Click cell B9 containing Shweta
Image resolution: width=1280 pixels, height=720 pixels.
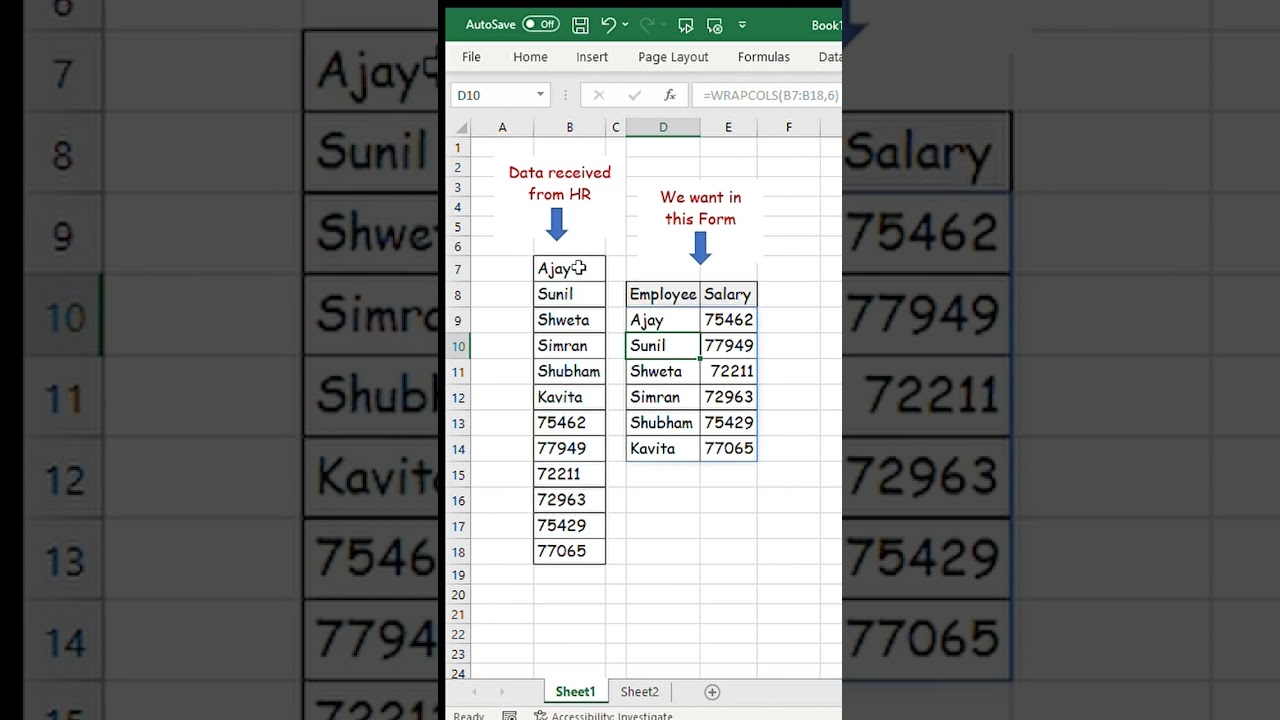point(569,321)
